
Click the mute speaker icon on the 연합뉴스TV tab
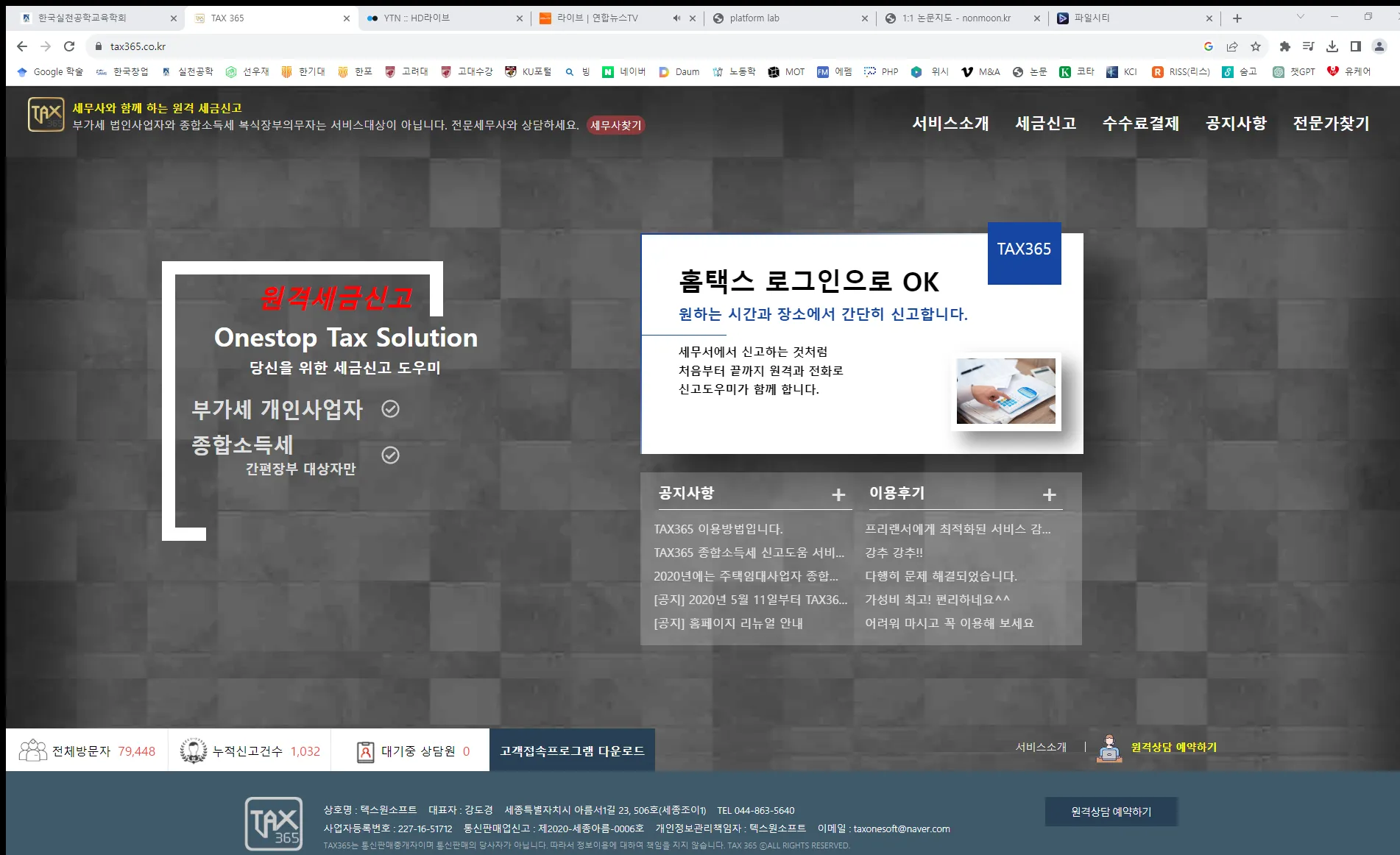click(676, 18)
